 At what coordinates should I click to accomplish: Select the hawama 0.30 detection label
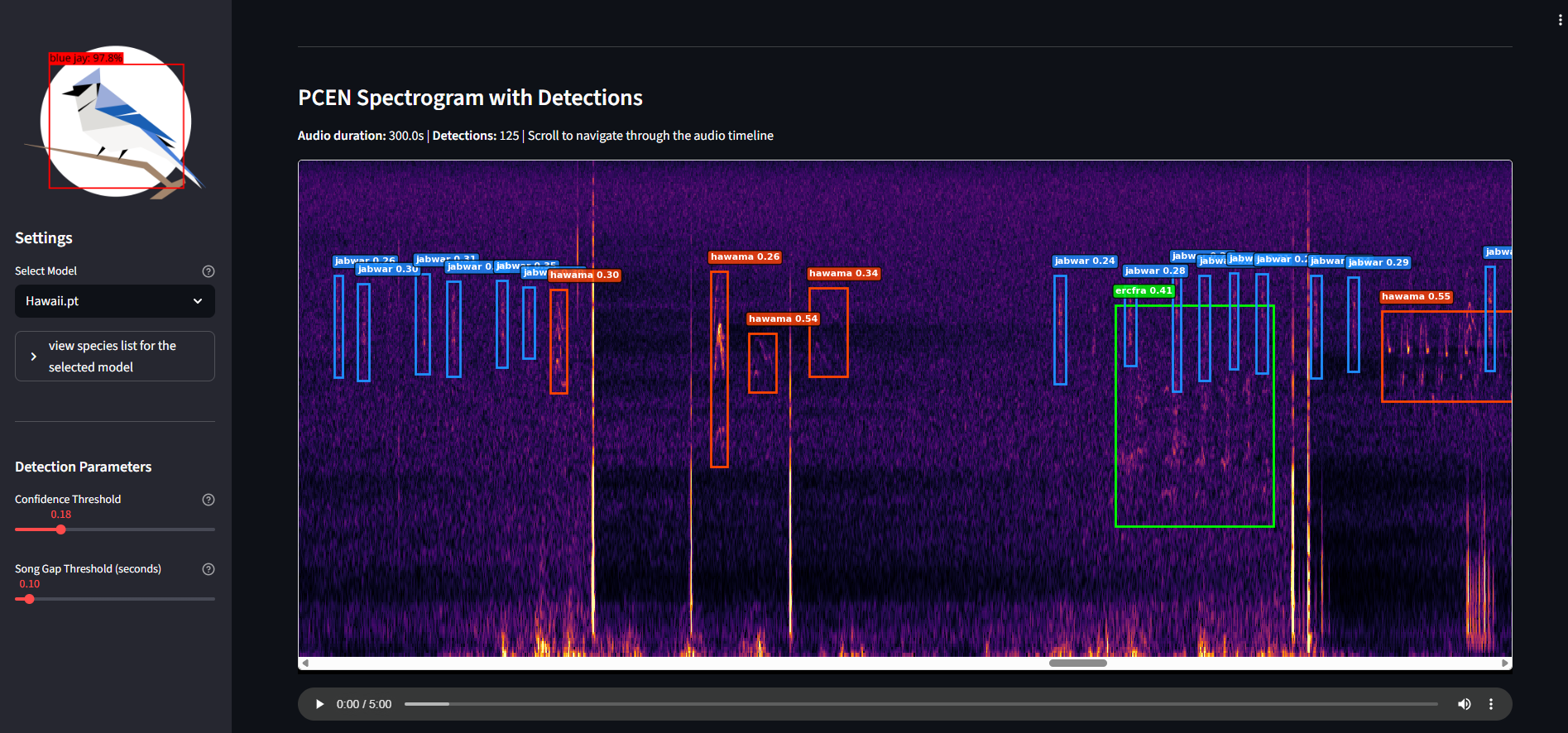(x=584, y=275)
